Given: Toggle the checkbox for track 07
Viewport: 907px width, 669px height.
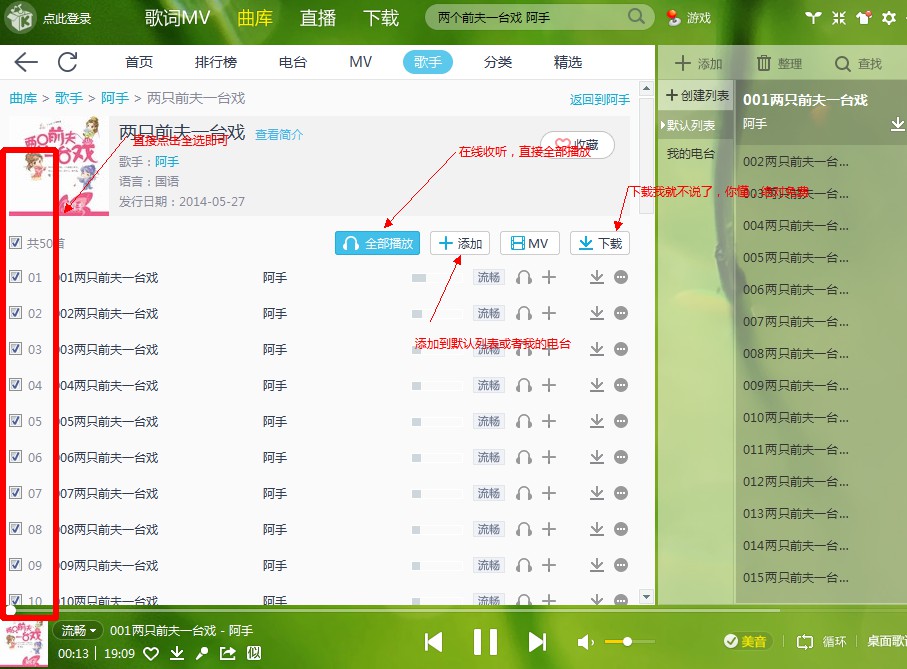Looking at the screenshot, I should point(15,493).
